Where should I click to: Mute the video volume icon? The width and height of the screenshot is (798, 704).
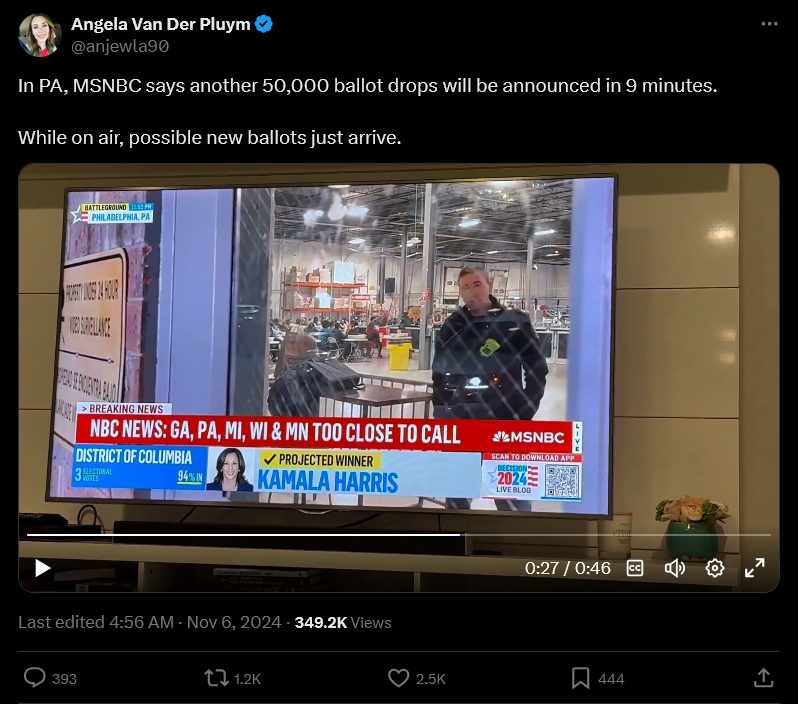pyautogui.click(x=675, y=568)
